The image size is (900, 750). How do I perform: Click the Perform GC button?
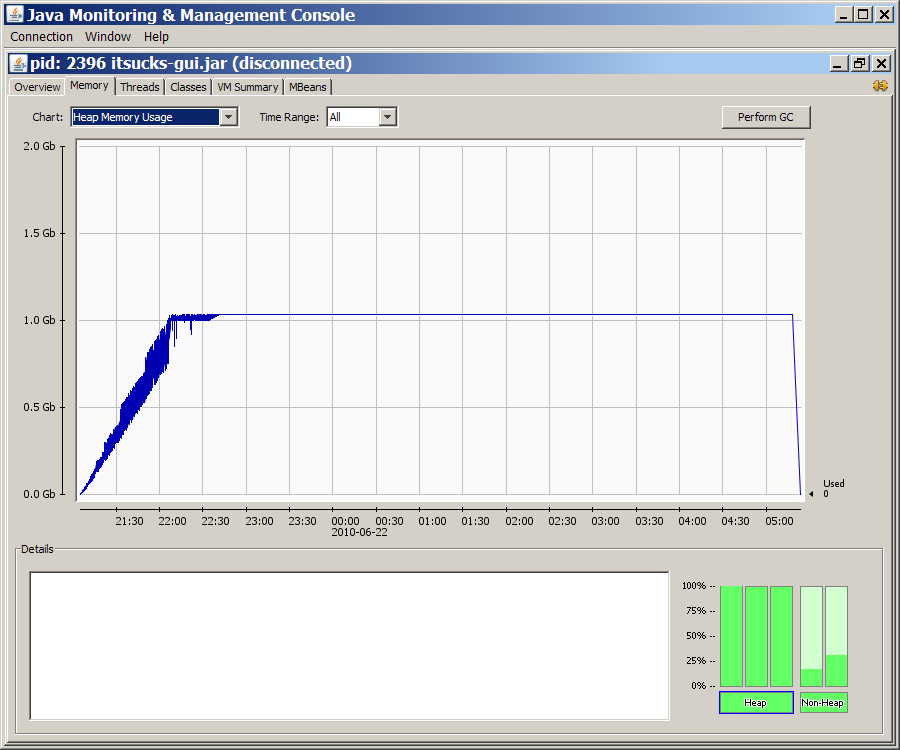pyautogui.click(x=766, y=117)
